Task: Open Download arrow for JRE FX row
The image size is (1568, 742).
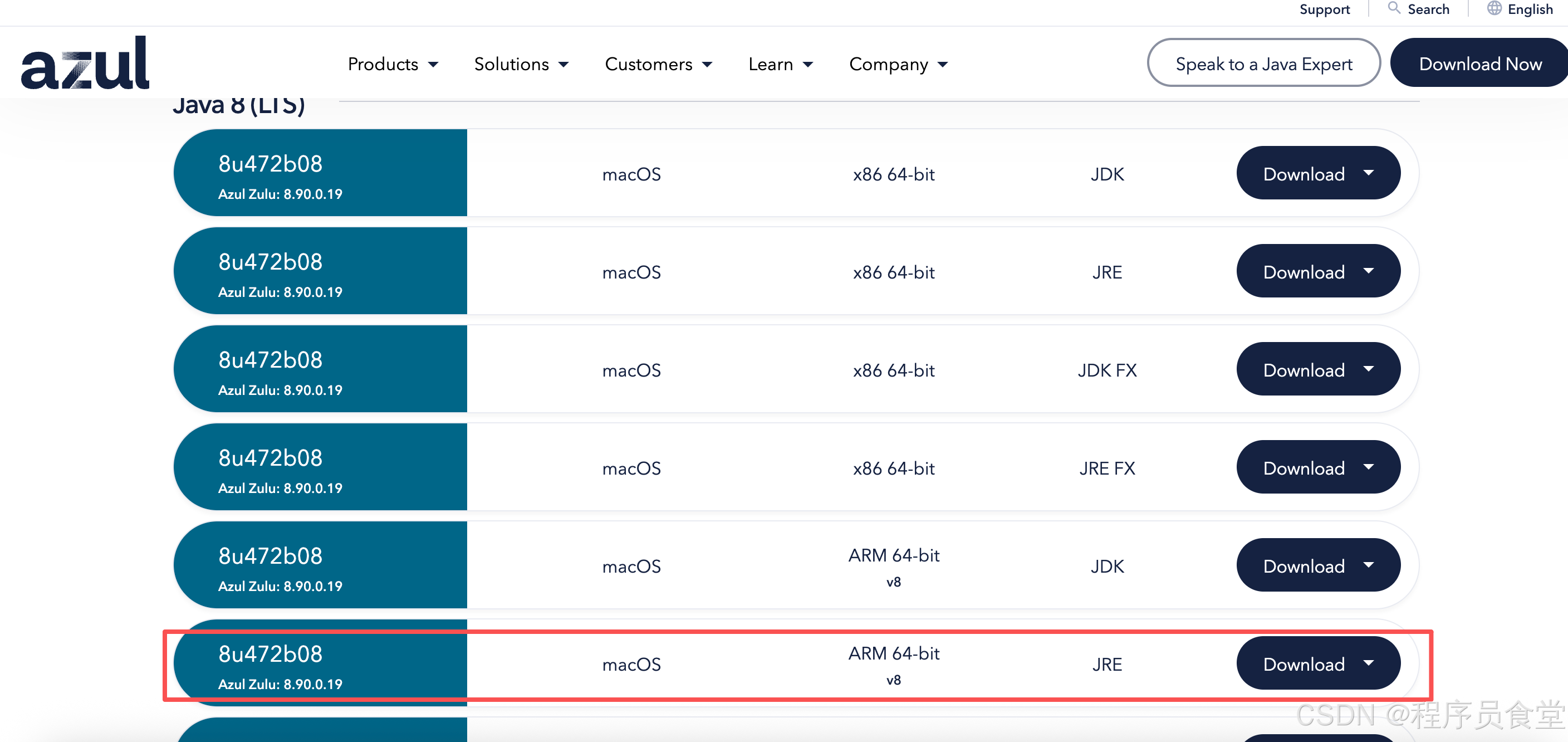Action: coord(1369,467)
